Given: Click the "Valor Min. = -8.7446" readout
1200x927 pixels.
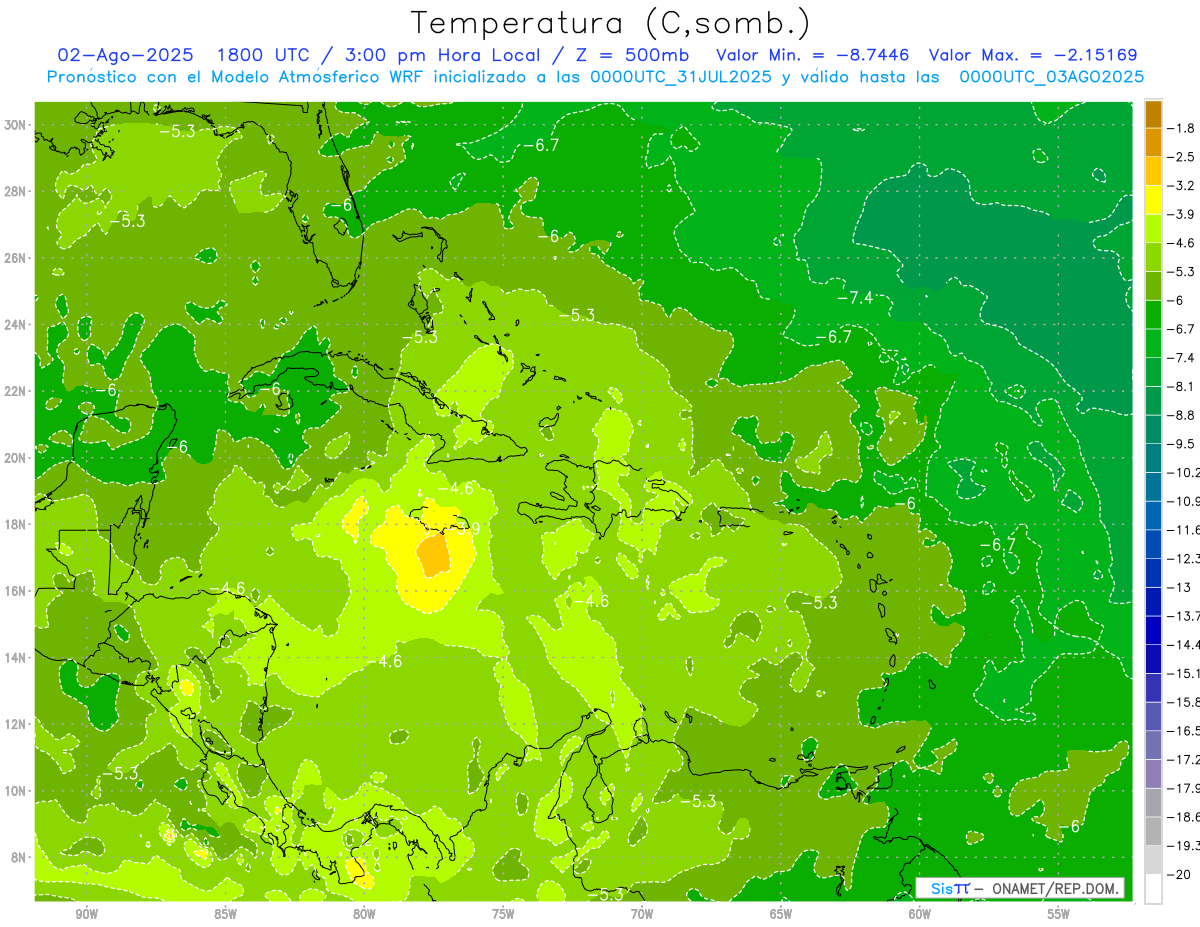Looking at the screenshot, I should pos(813,55).
